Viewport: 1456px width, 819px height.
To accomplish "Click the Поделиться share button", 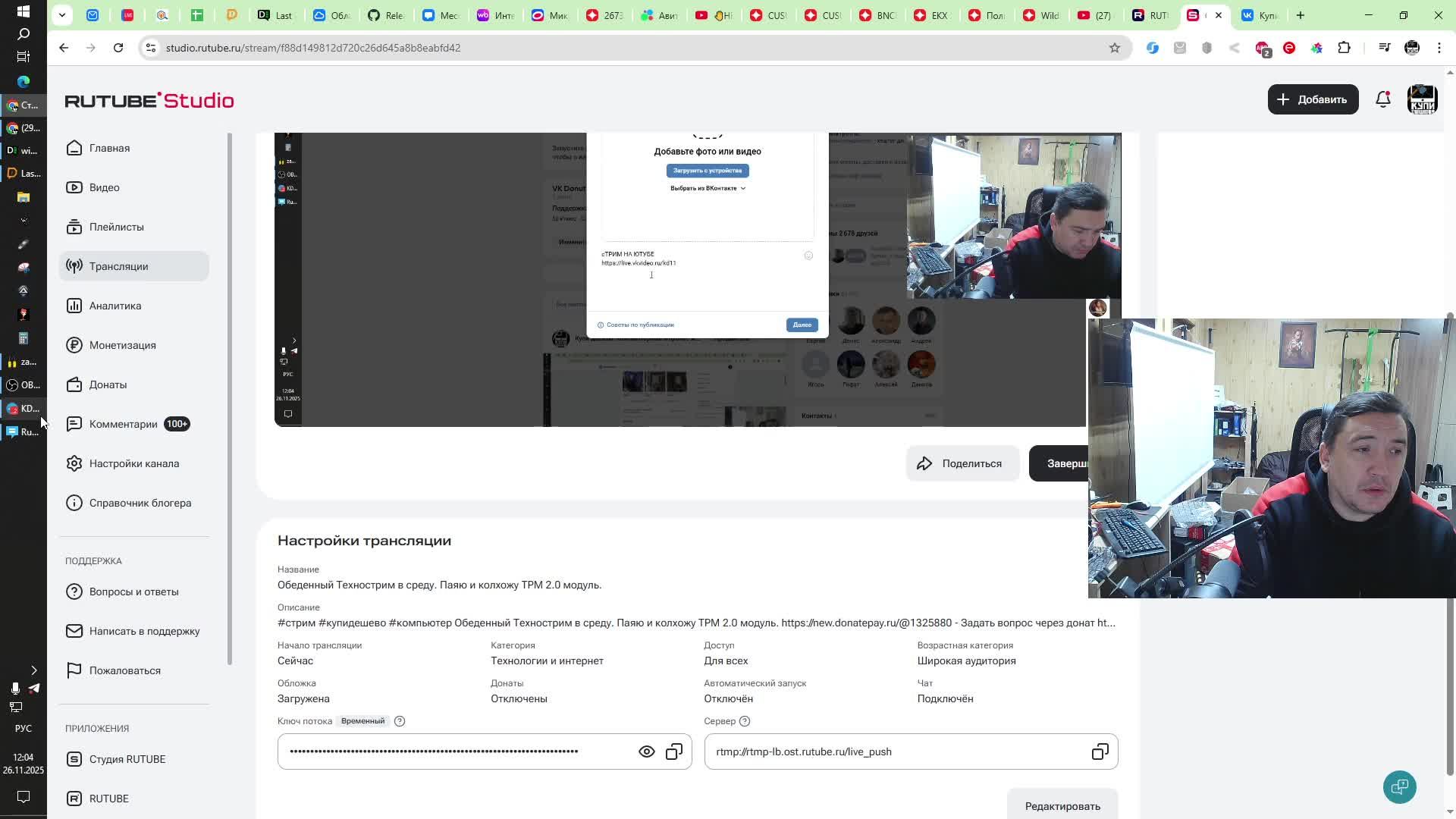I will [962, 463].
